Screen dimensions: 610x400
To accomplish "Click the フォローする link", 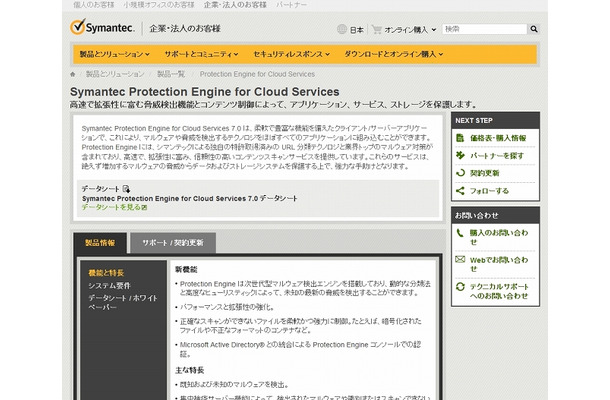I will coord(489,191).
